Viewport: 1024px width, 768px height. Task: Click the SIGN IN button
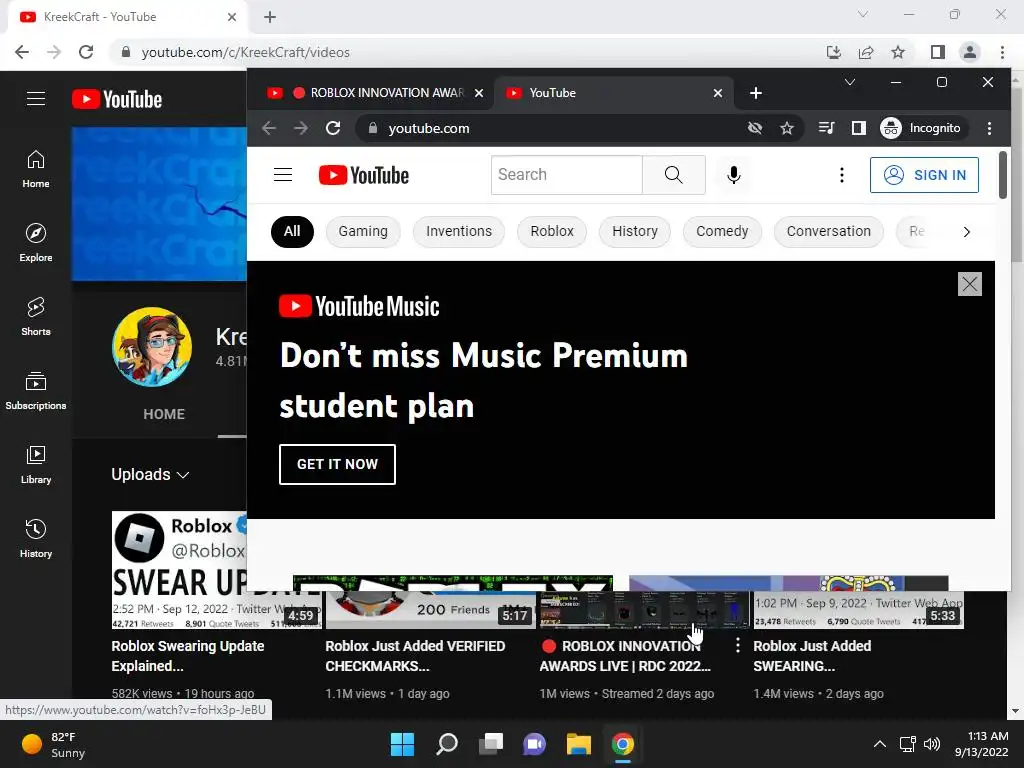tap(924, 175)
